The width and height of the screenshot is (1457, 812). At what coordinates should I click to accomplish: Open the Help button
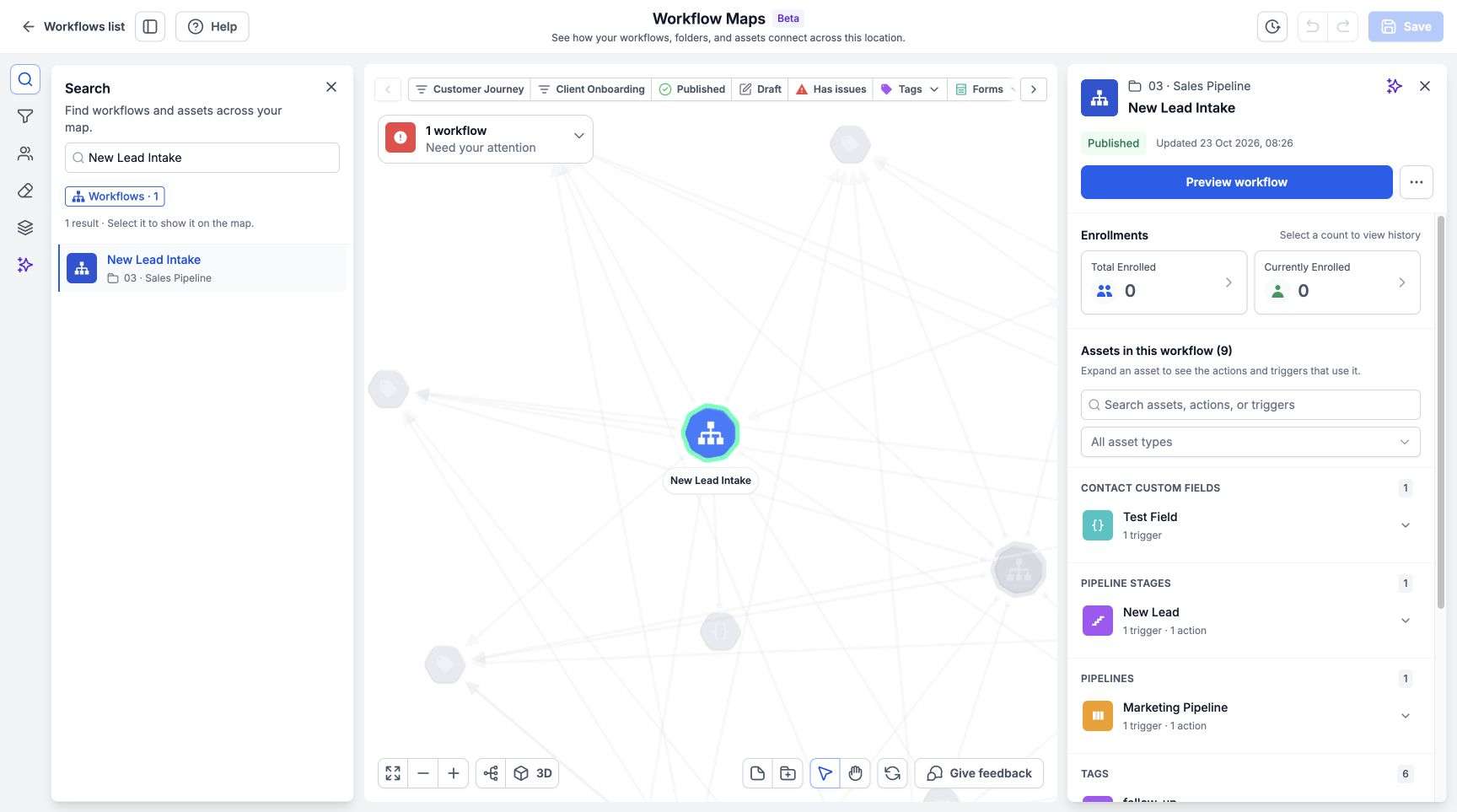coord(212,26)
